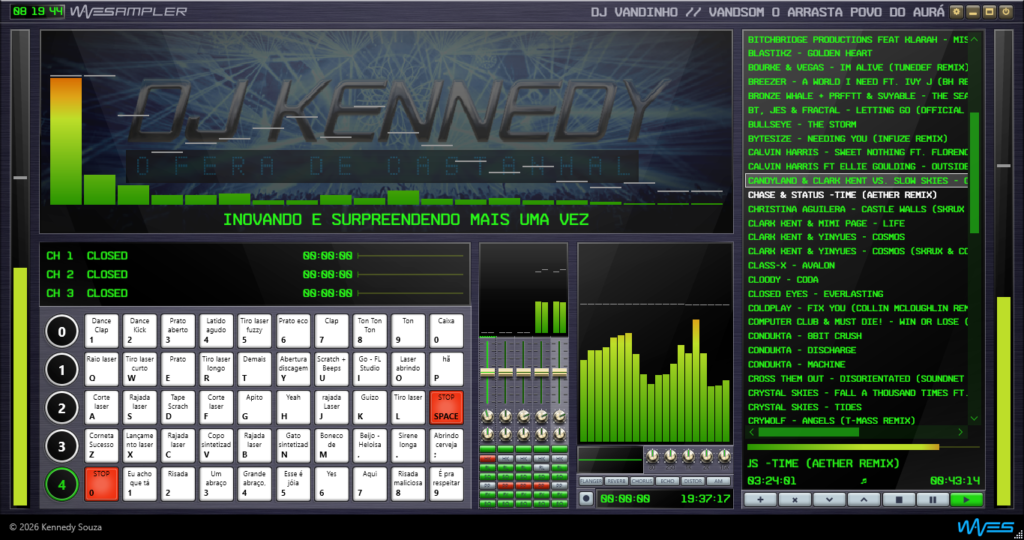Open settings via the gear icon
Image resolution: width=1024 pixels, height=540 pixels.
click(x=956, y=12)
